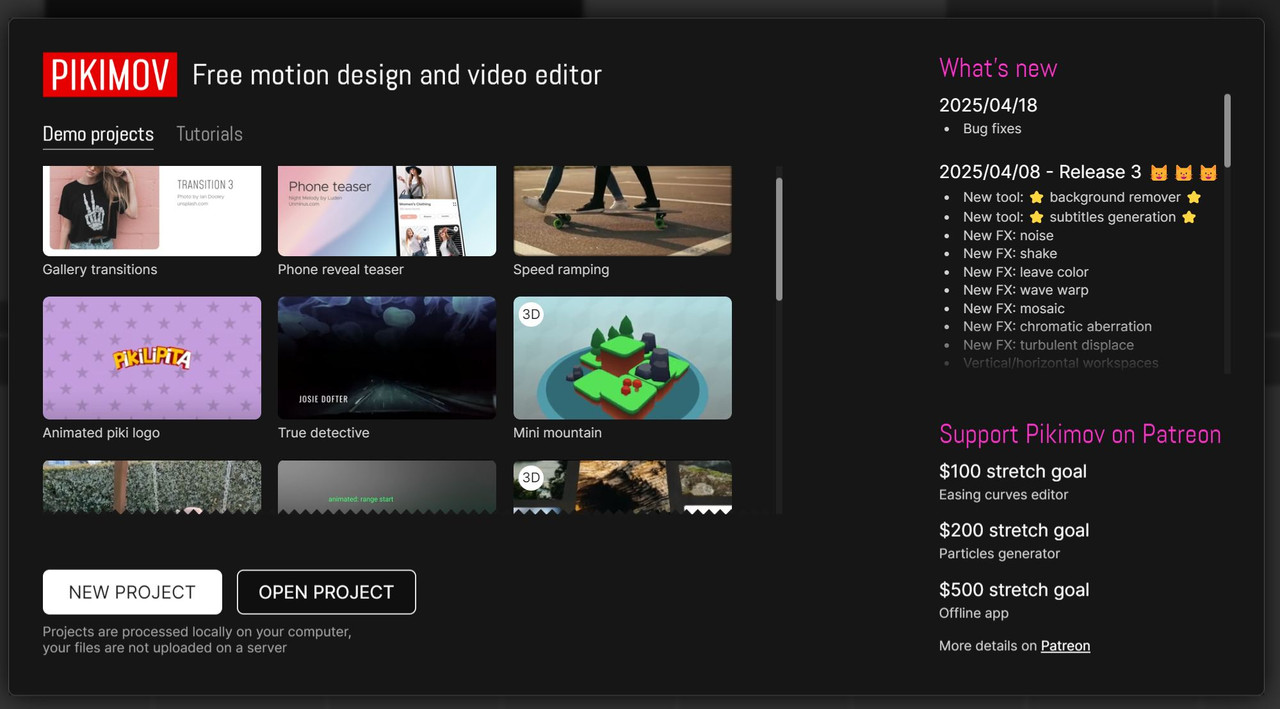Click the demo projects list scrollbar
The image size is (1280, 709).
[779, 239]
